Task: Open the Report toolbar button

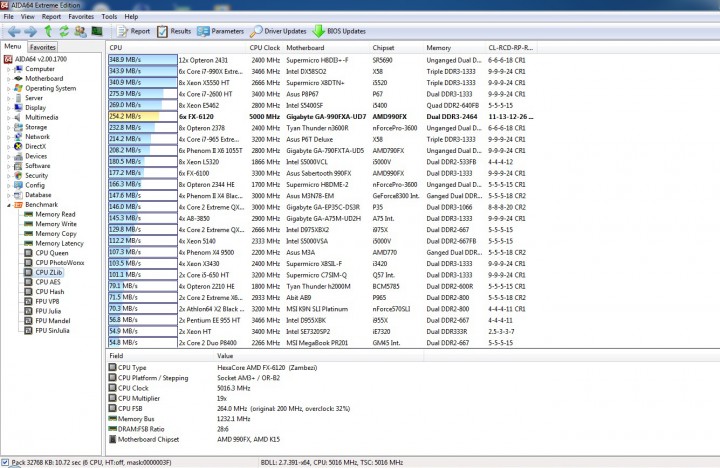Action: coord(133,31)
